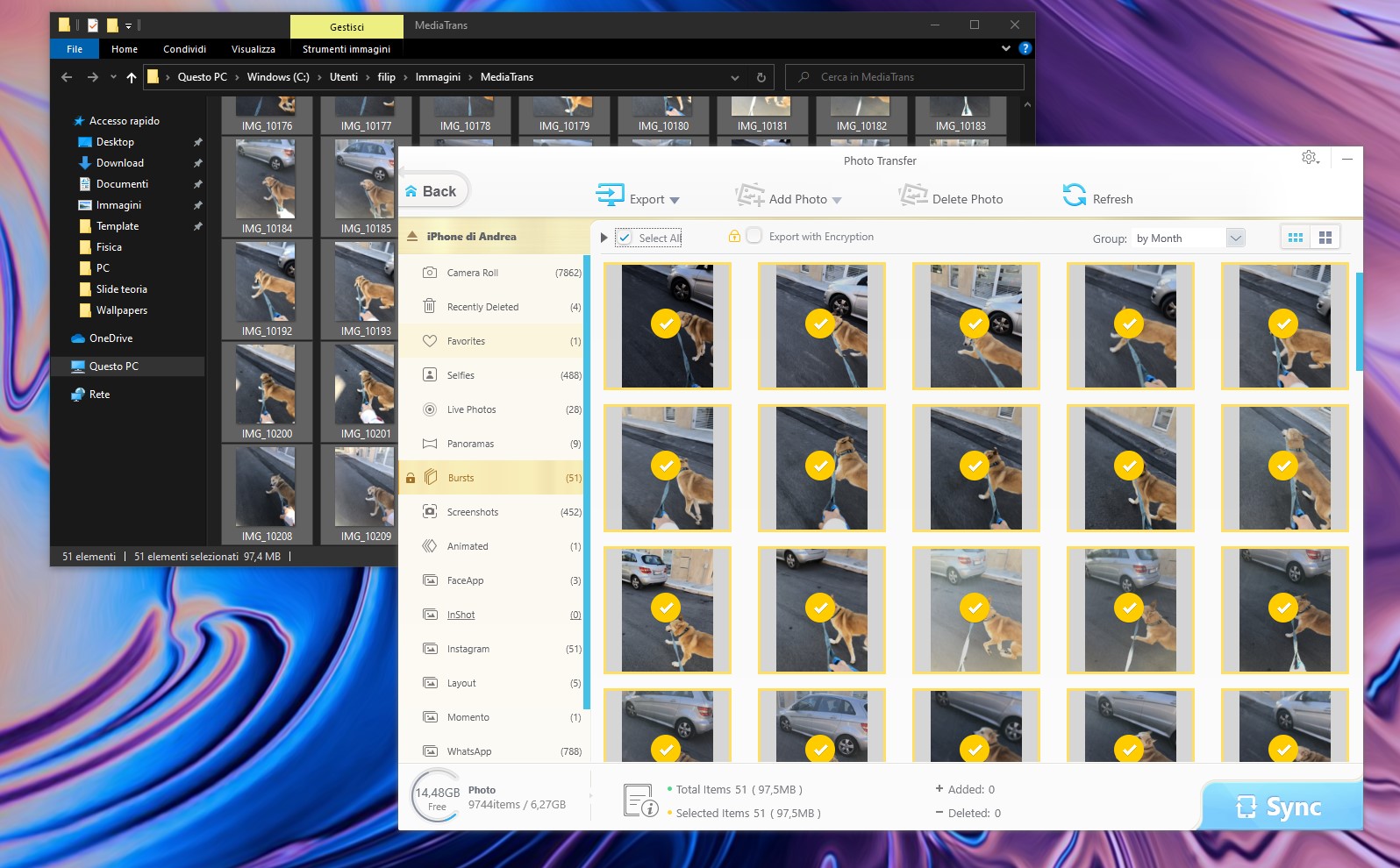This screenshot has width=1400, height=868.
Task: Expand Immagini breadcrumb chevron
Action: pyautogui.click(x=471, y=77)
